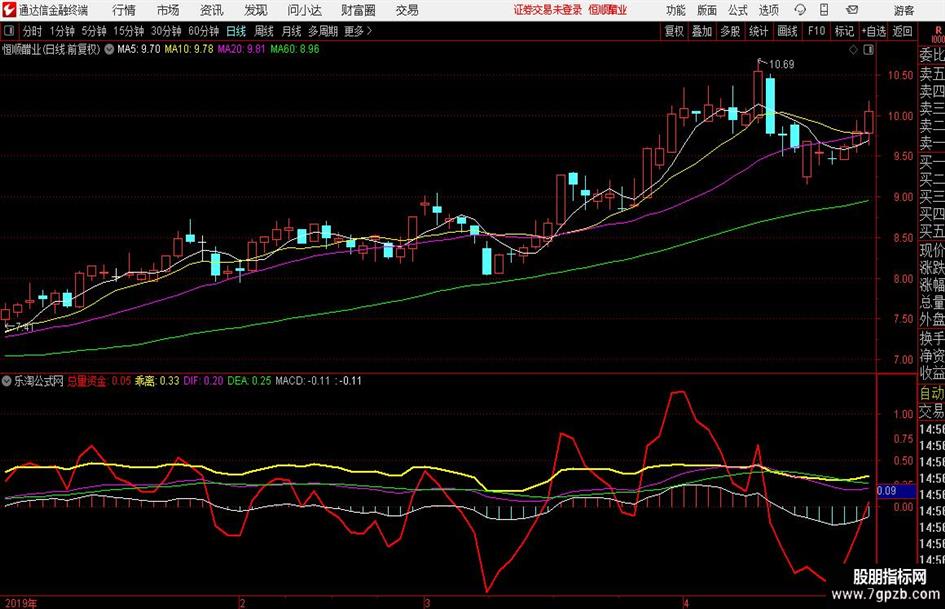Click the 7.41 low price marker
This screenshot has width=945, height=609.
pyautogui.click(x=24, y=327)
